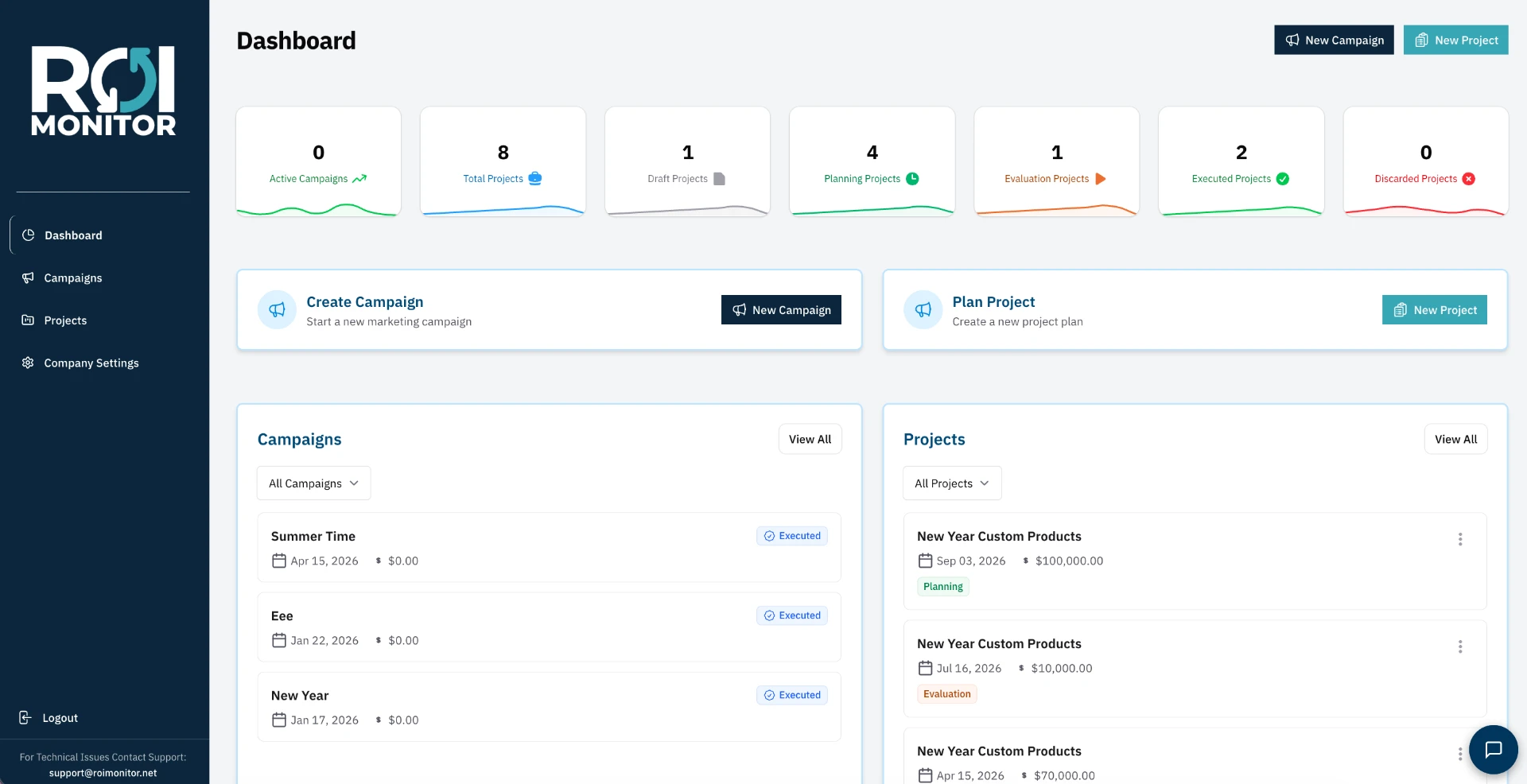Click the Discarded Projects red X icon
The height and width of the screenshot is (784, 1527).
1469,179
